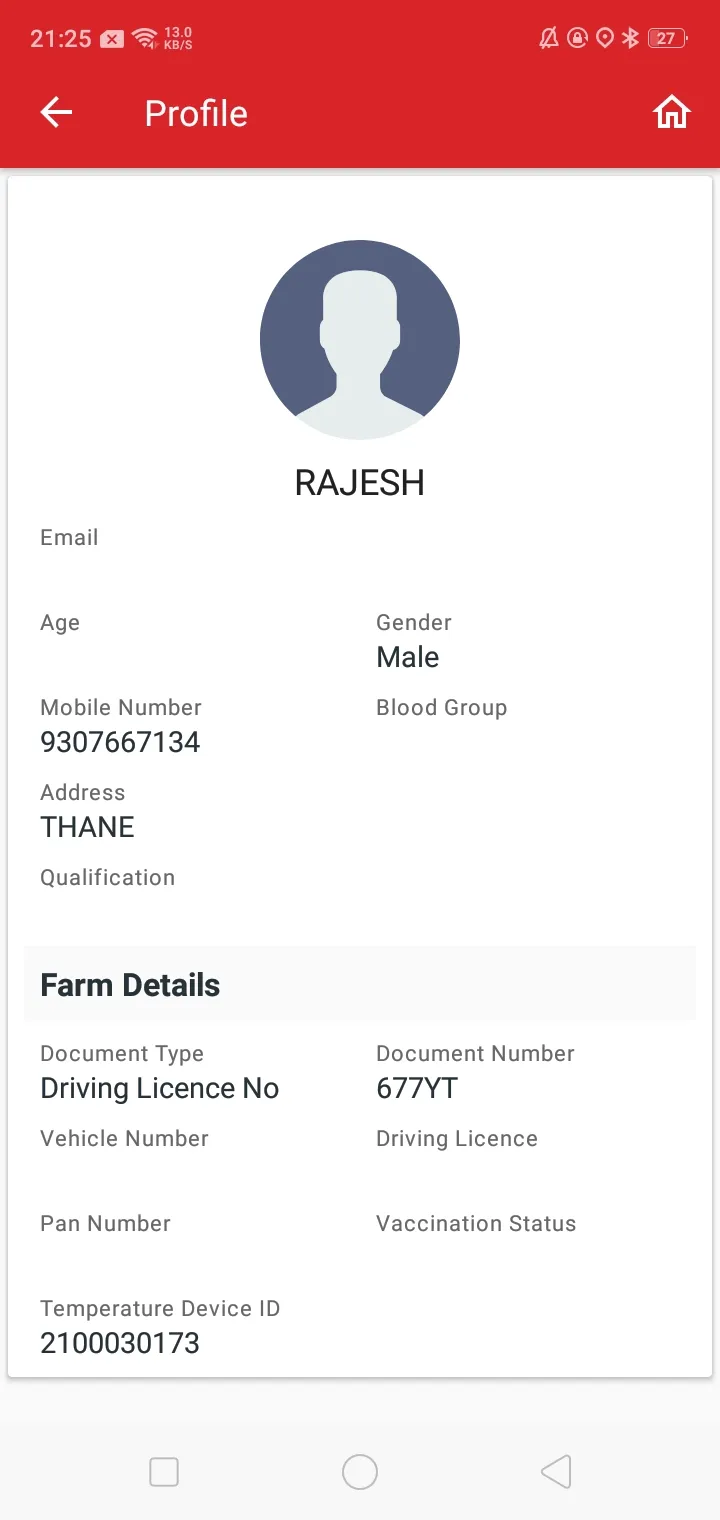Tap the back arrow in header

pos(57,113)
